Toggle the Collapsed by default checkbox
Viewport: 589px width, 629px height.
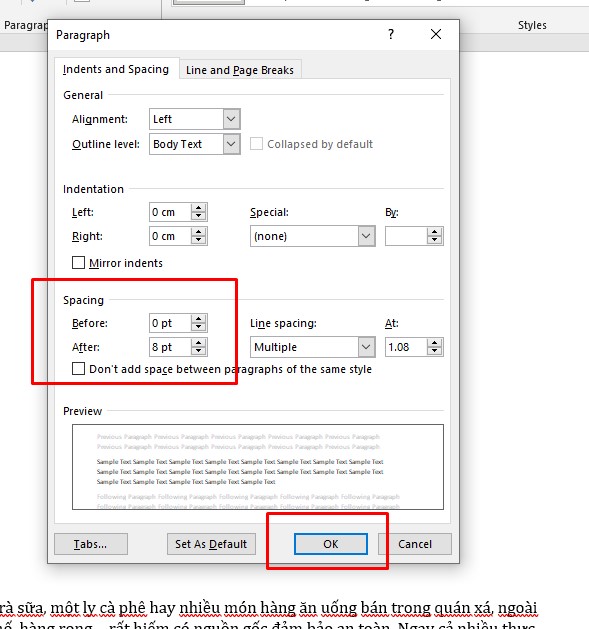[x=256, y=144]
